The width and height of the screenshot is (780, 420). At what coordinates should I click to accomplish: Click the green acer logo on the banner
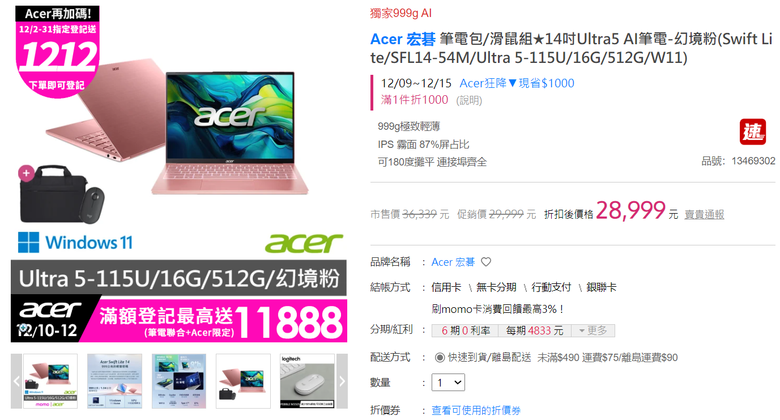(x=304, y=243)
